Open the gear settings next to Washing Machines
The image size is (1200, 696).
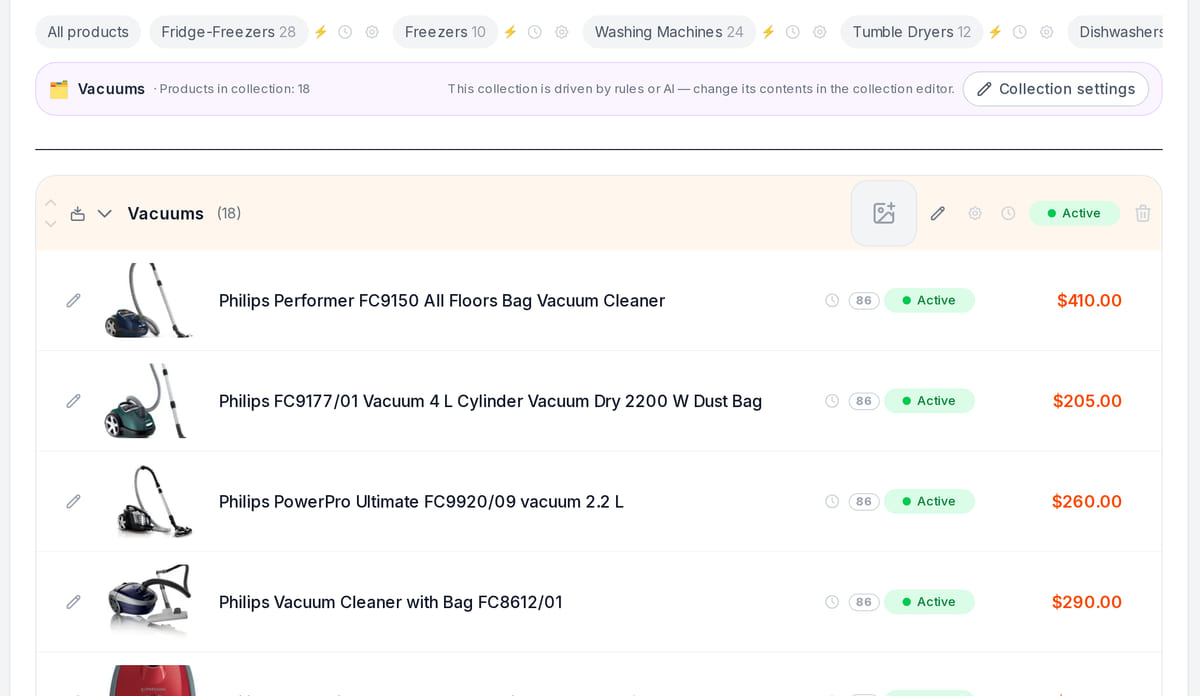coord(820,32)
